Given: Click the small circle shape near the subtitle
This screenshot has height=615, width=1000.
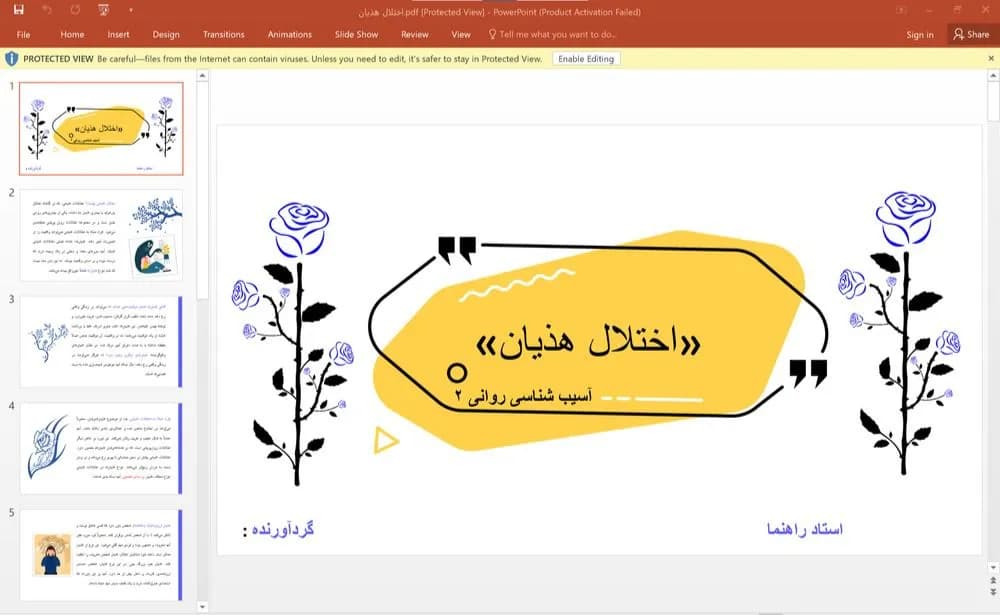Looking at the screenshot, I should click(457, 372).
